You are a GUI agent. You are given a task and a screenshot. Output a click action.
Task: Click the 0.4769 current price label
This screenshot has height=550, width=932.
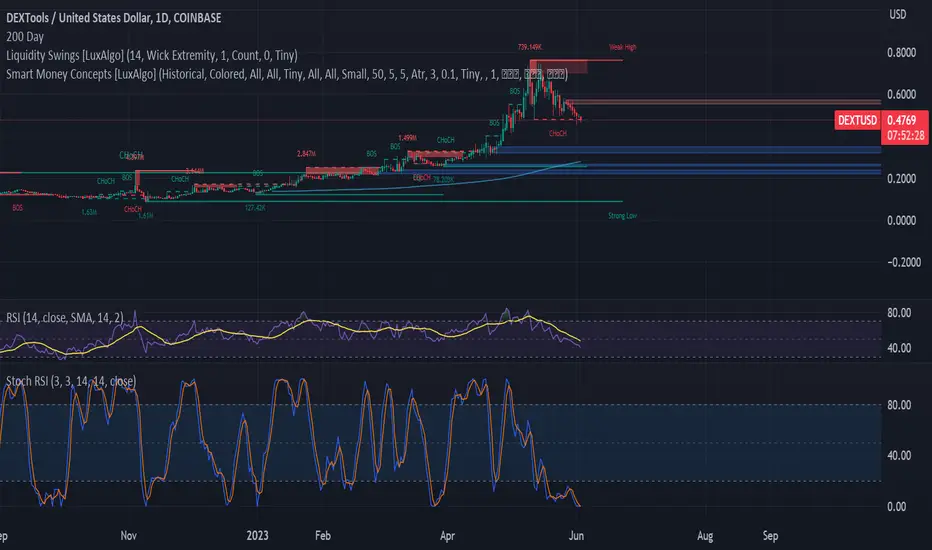(x=902, y=120)
